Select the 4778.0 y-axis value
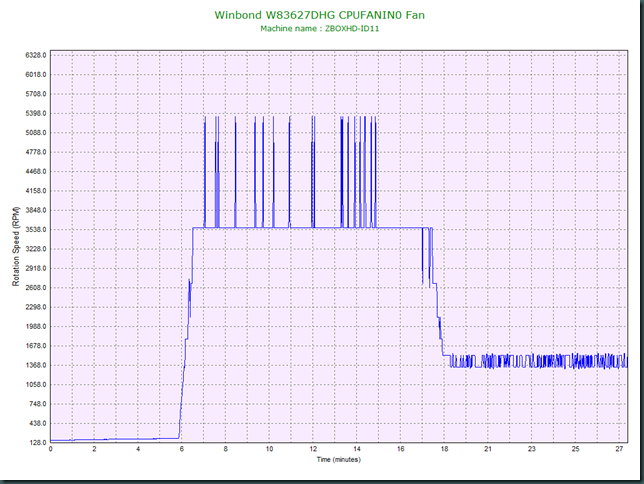644x484 pixels. [36, 152]
